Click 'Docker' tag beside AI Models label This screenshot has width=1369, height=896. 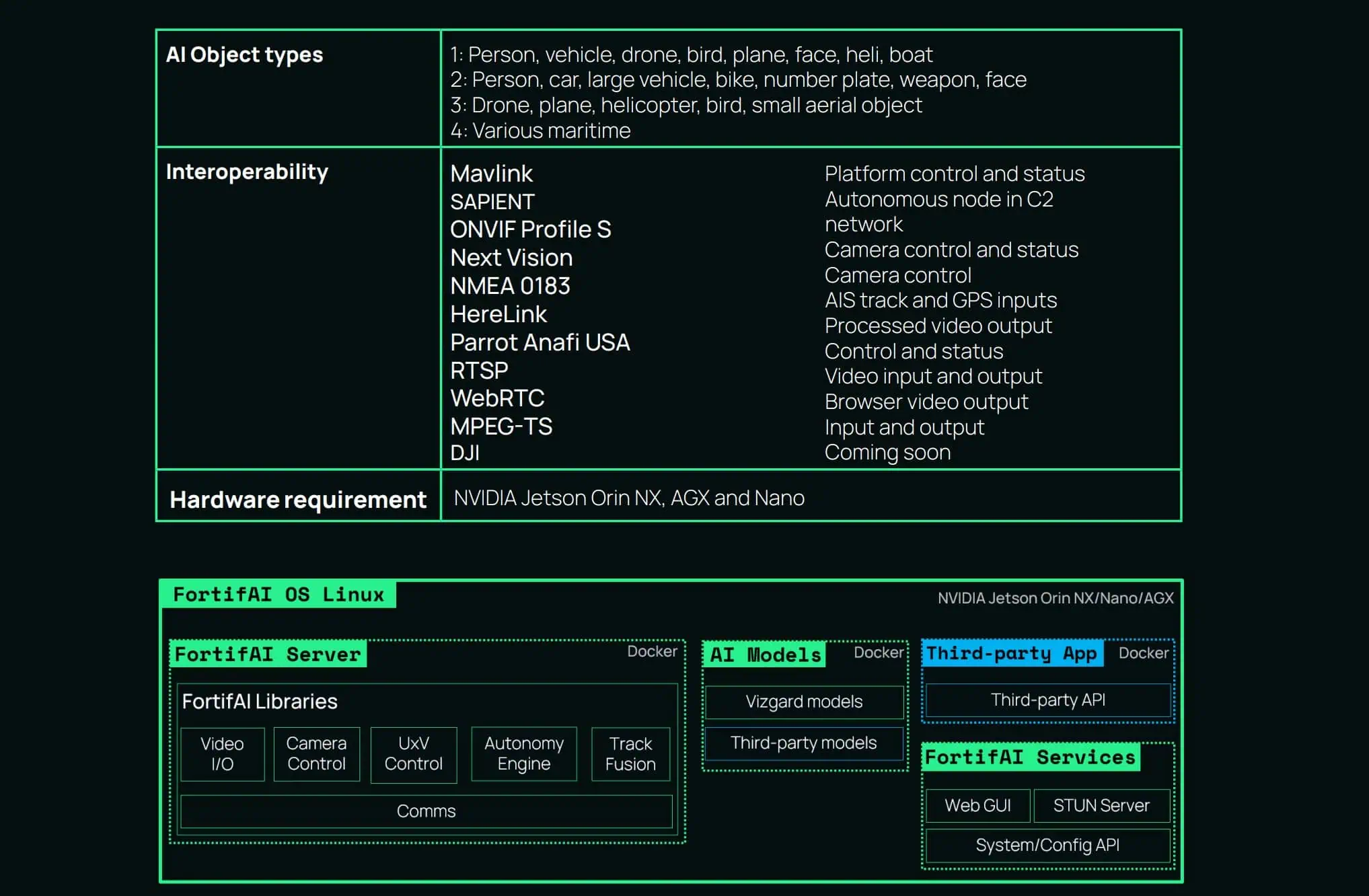[879, 652]
